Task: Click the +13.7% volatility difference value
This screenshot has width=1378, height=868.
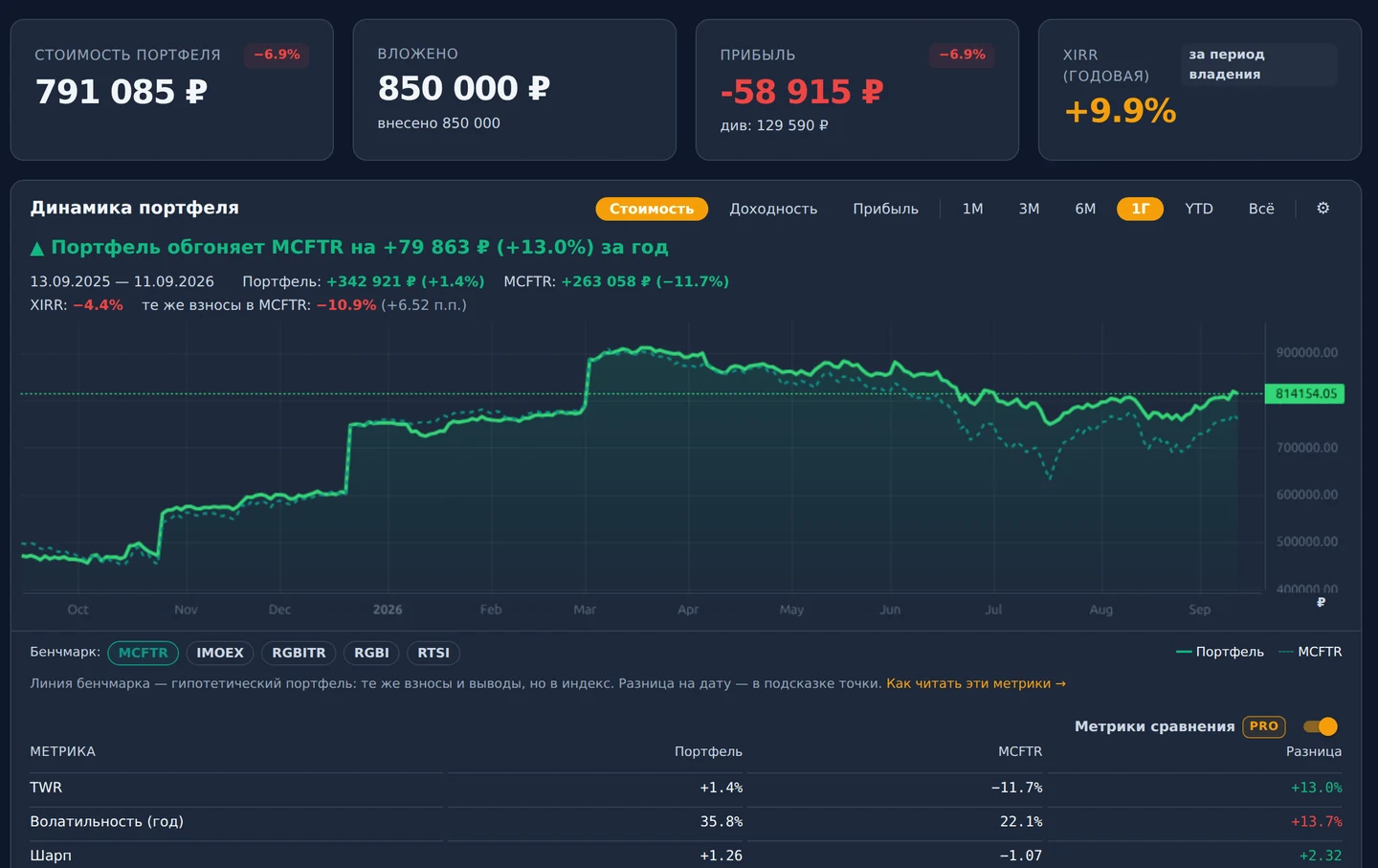Action: click(x=1316, y=821)
